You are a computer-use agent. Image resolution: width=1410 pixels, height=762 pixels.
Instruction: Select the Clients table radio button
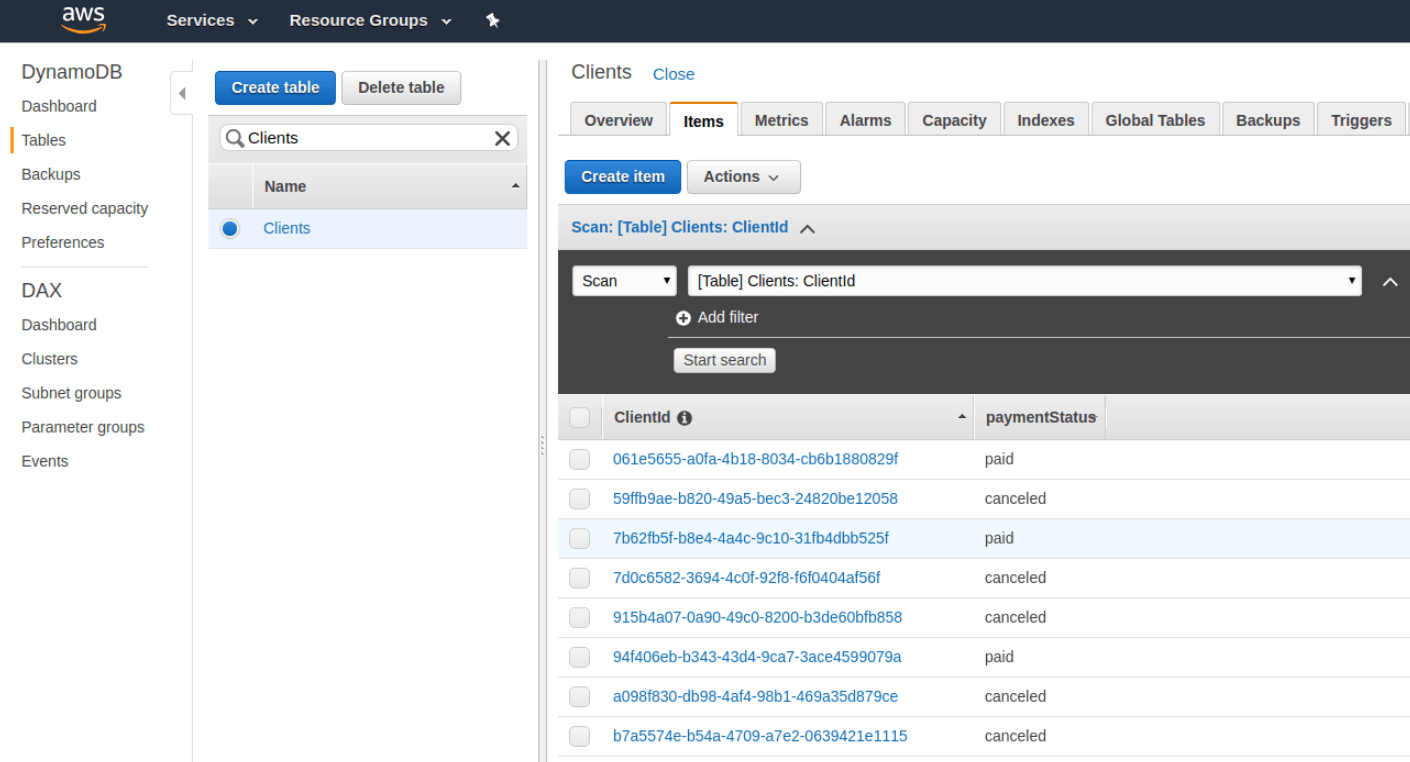[230, 228]
